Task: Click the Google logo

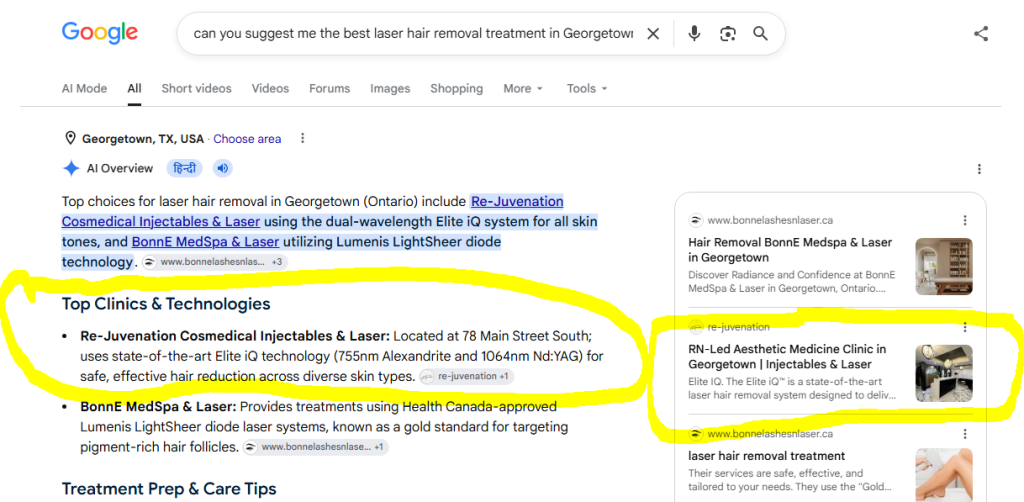Action: click(x=99, y=32)
